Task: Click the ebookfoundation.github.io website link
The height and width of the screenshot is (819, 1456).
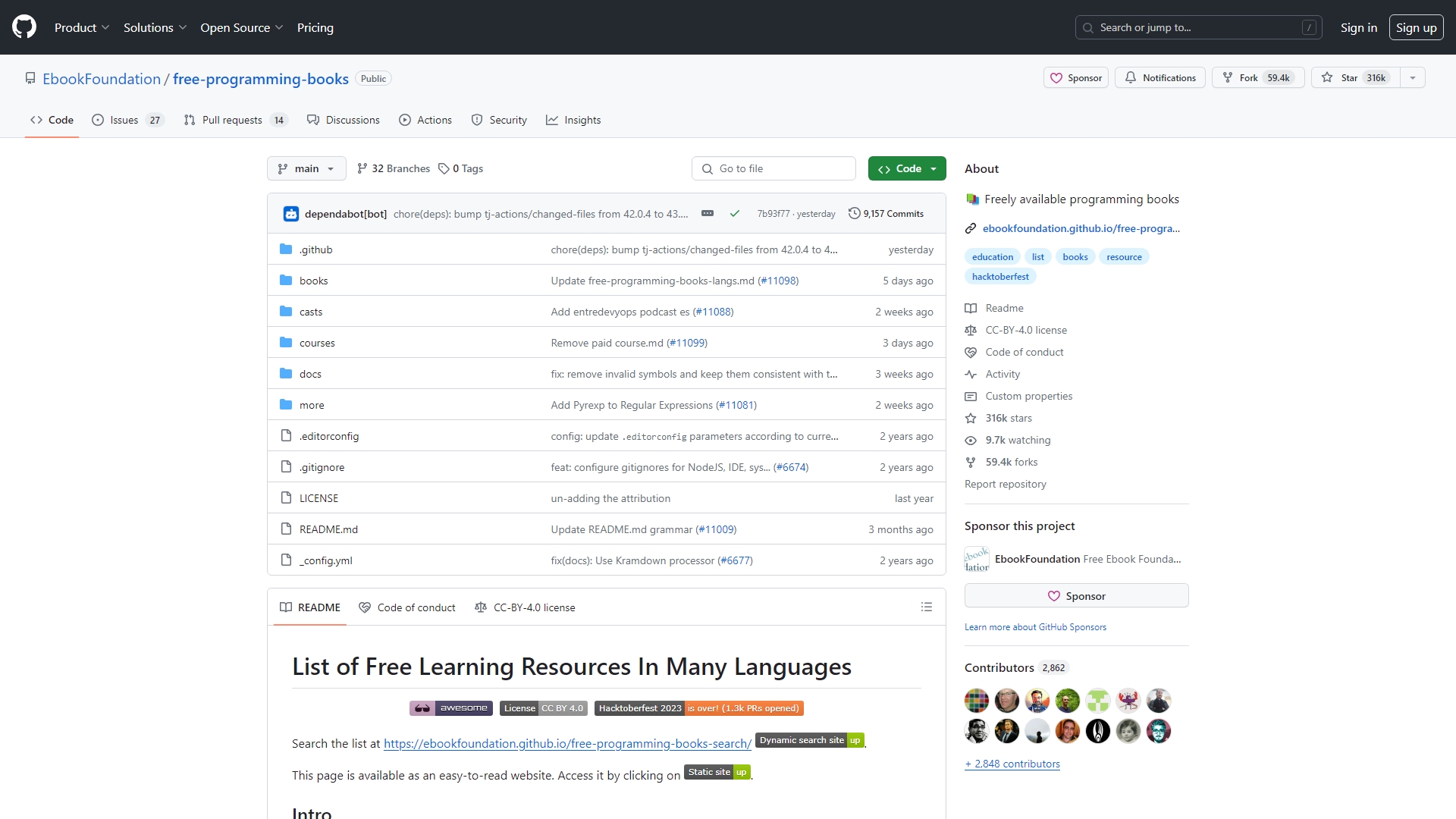Action: 1081,228
